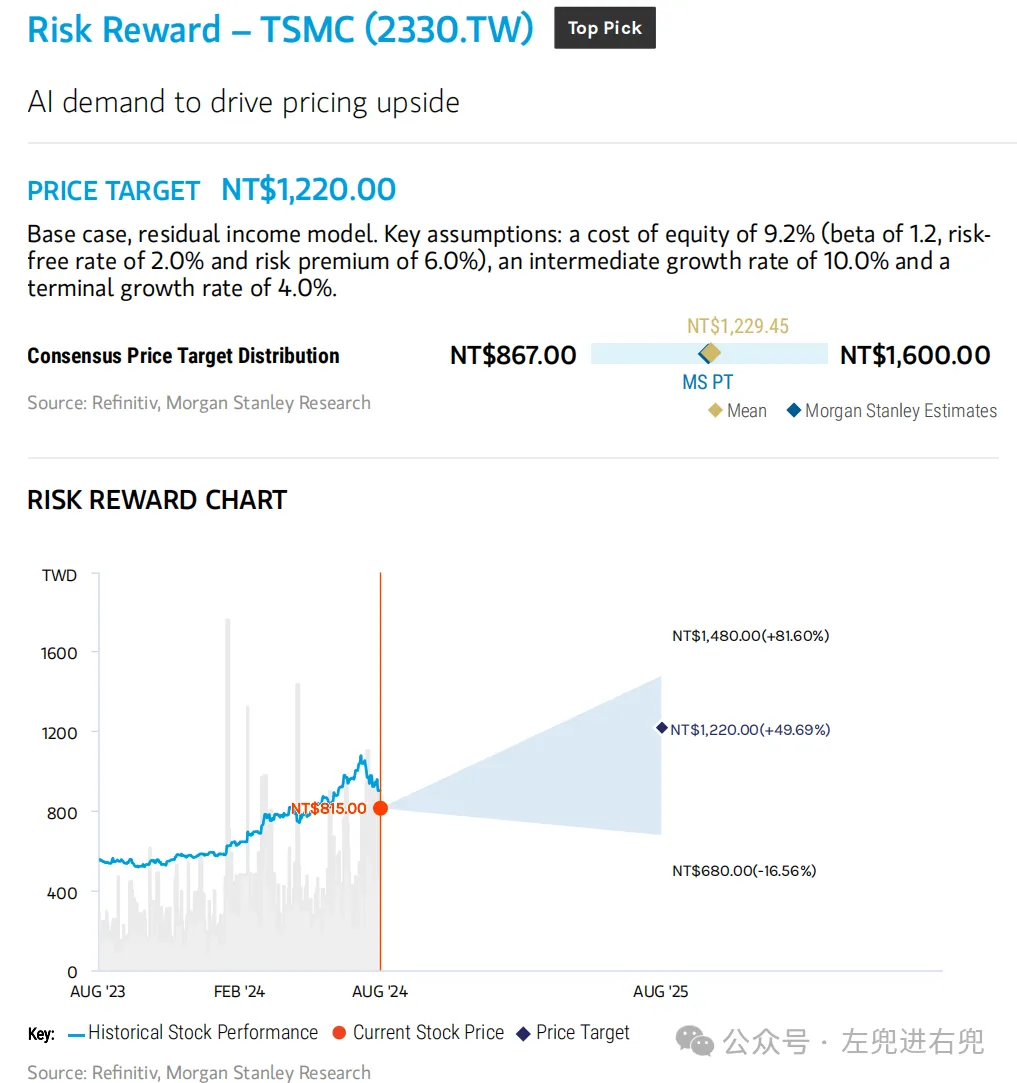Click the gold Mean legend diamond

tap(716, 410)
